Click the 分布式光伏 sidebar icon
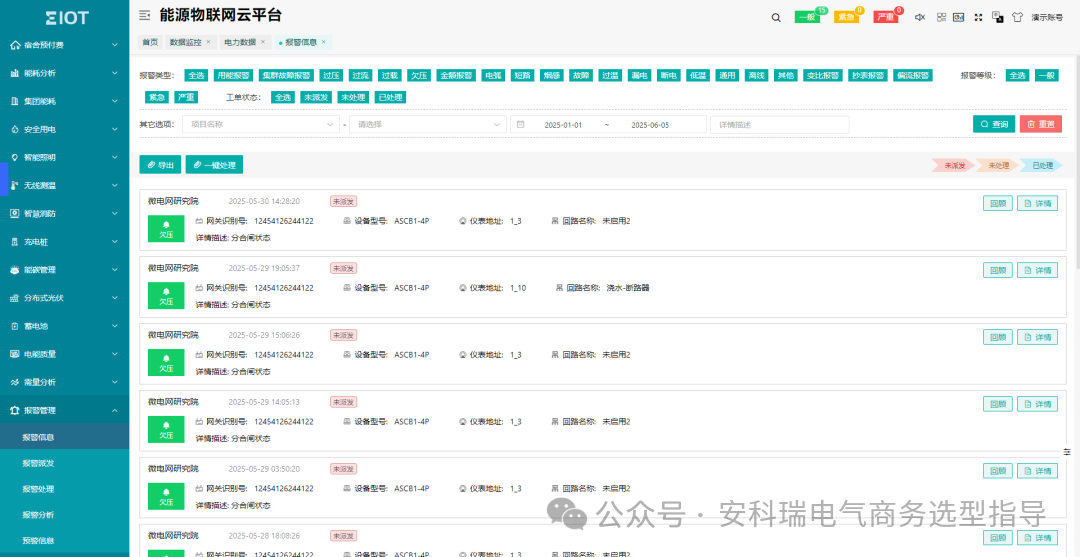Viewport: 1080px width, 557px height. [x=14, y=298]
